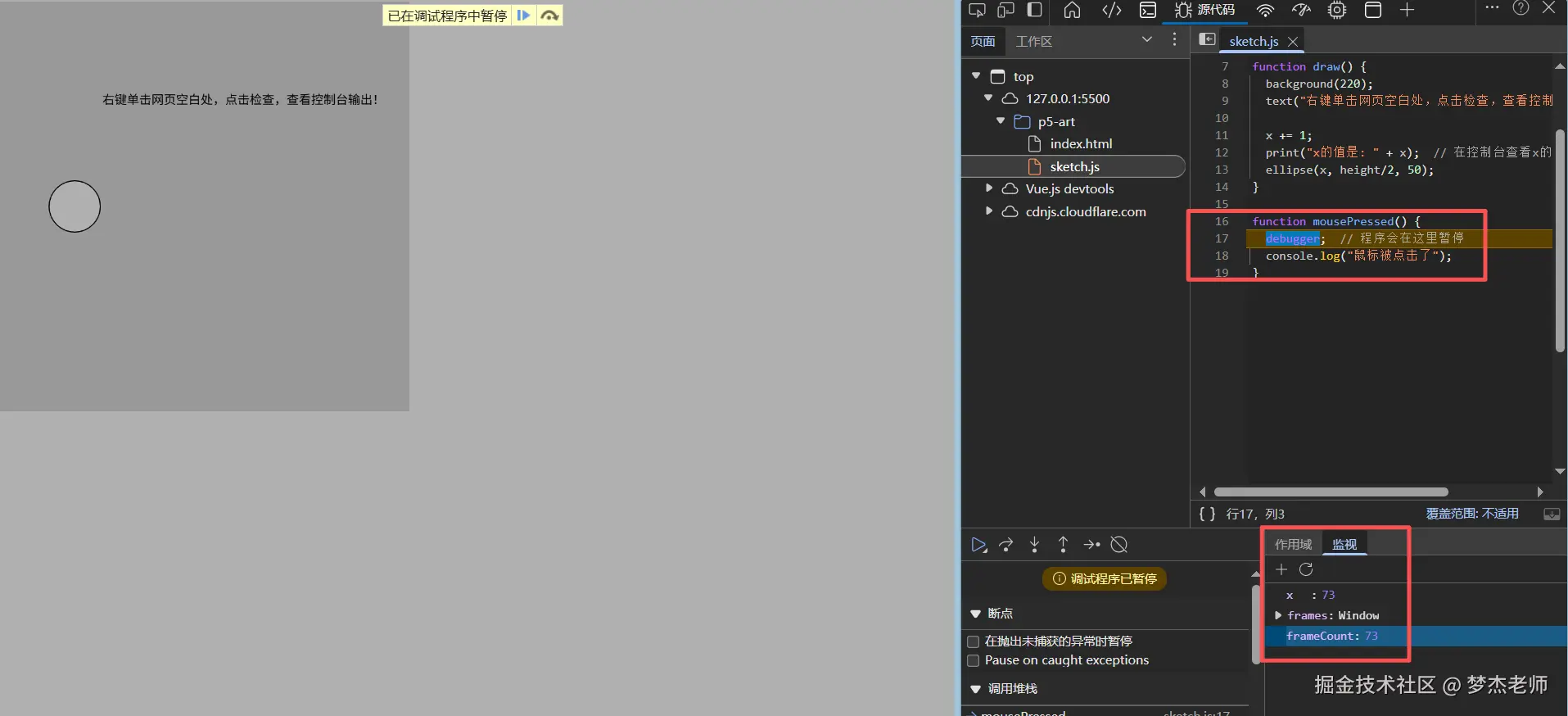
Task: Refresh the watch expressions
Action: (1306, 569)
